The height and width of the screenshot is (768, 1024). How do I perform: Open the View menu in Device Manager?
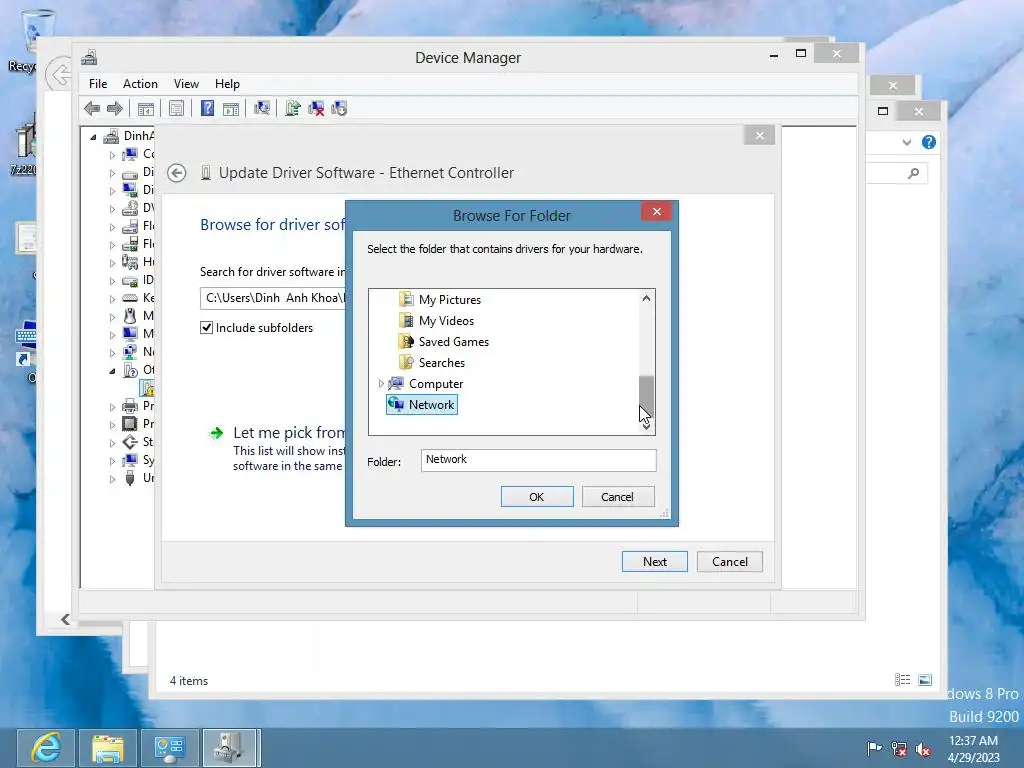(186, 84)
